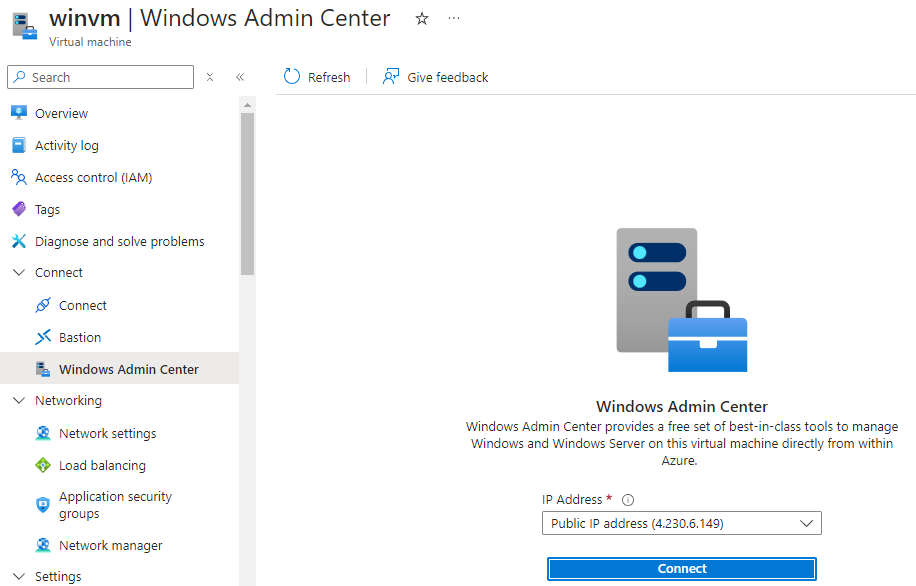916x586 pixels.
Task: Open the Public IP address dropdown
Action: 682,523
